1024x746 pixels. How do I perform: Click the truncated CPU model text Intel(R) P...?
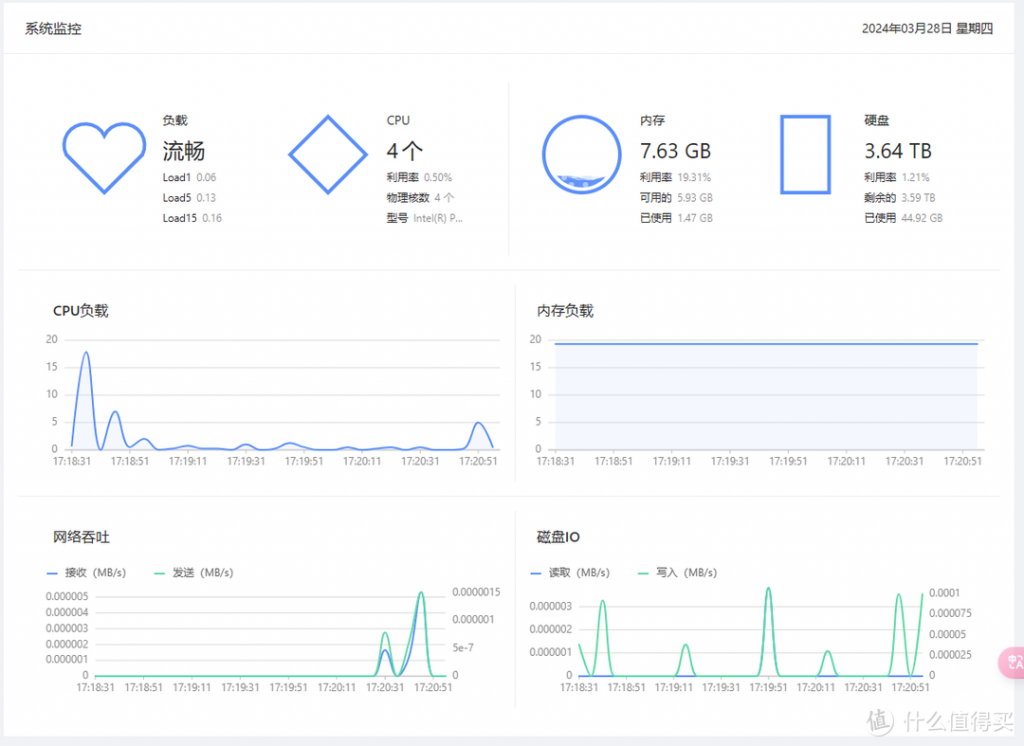coord(438,218)
